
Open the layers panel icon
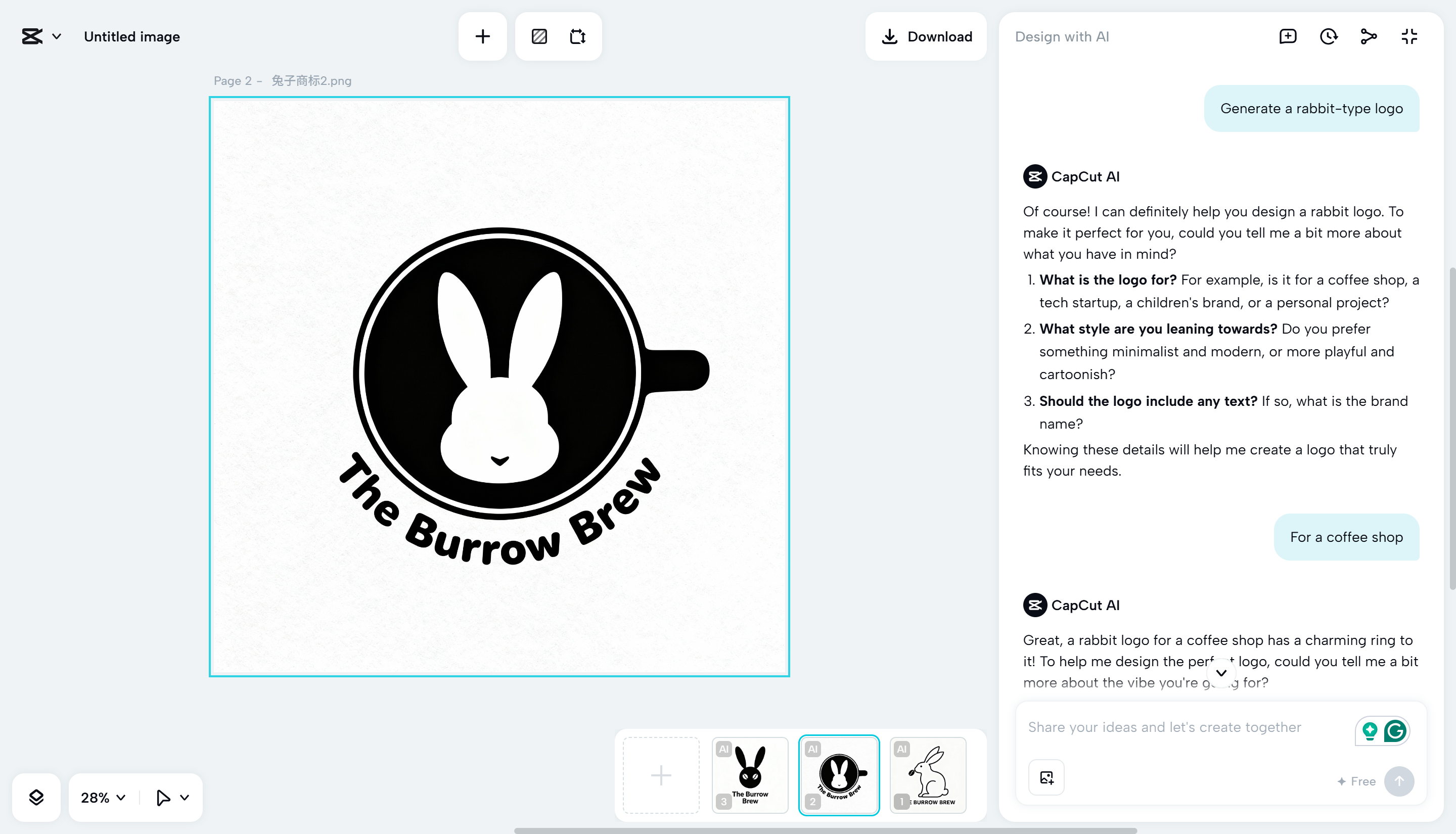36,797
